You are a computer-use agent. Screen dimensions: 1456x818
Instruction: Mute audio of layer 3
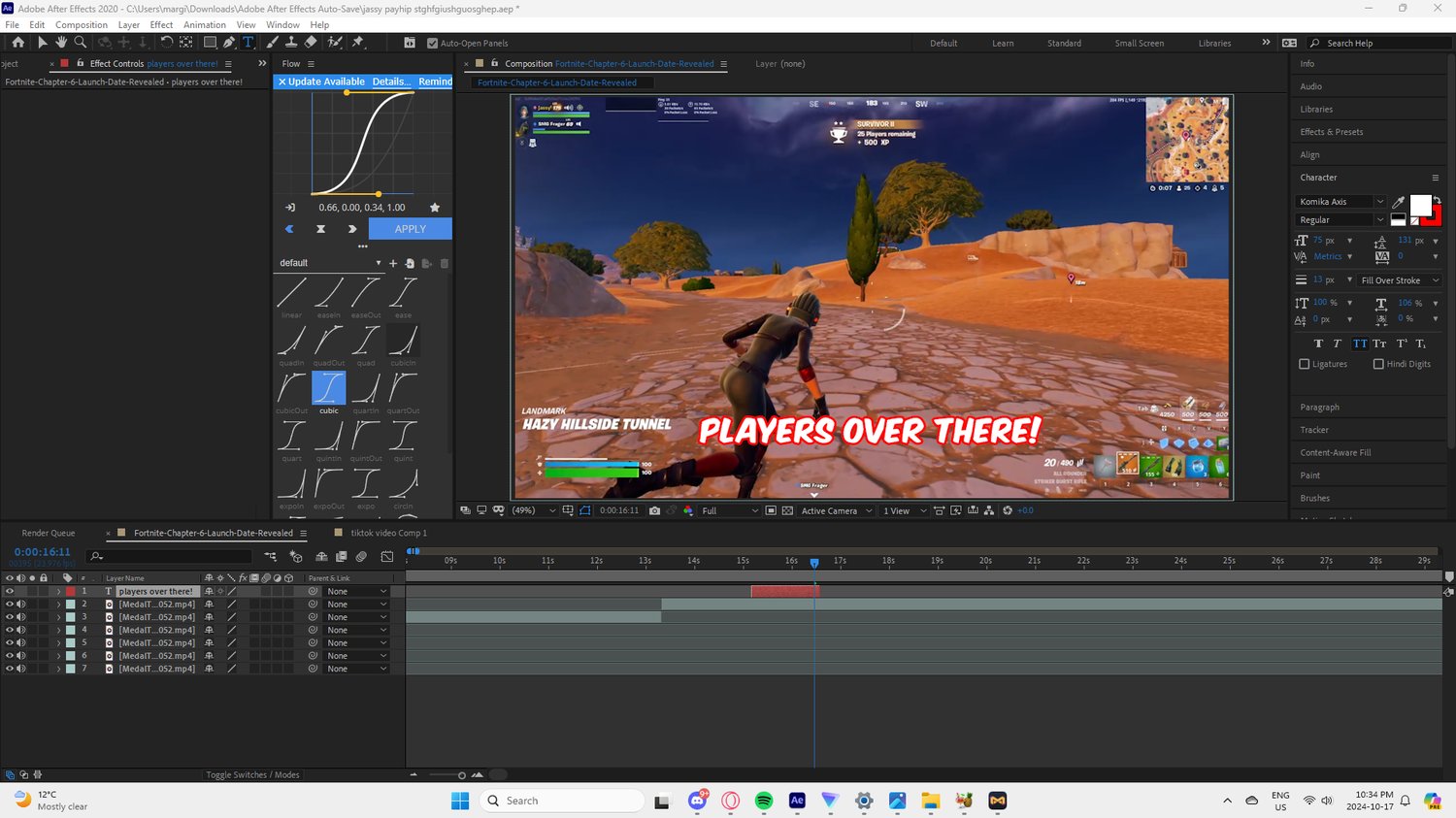tap(20, 617)
